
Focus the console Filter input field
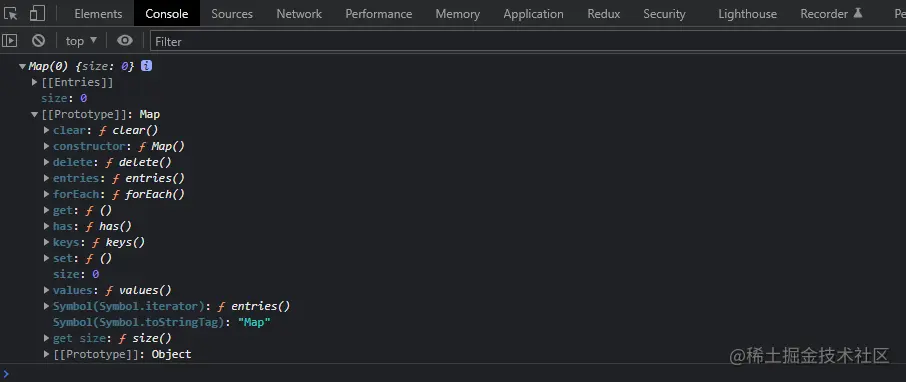pos(528,41)
